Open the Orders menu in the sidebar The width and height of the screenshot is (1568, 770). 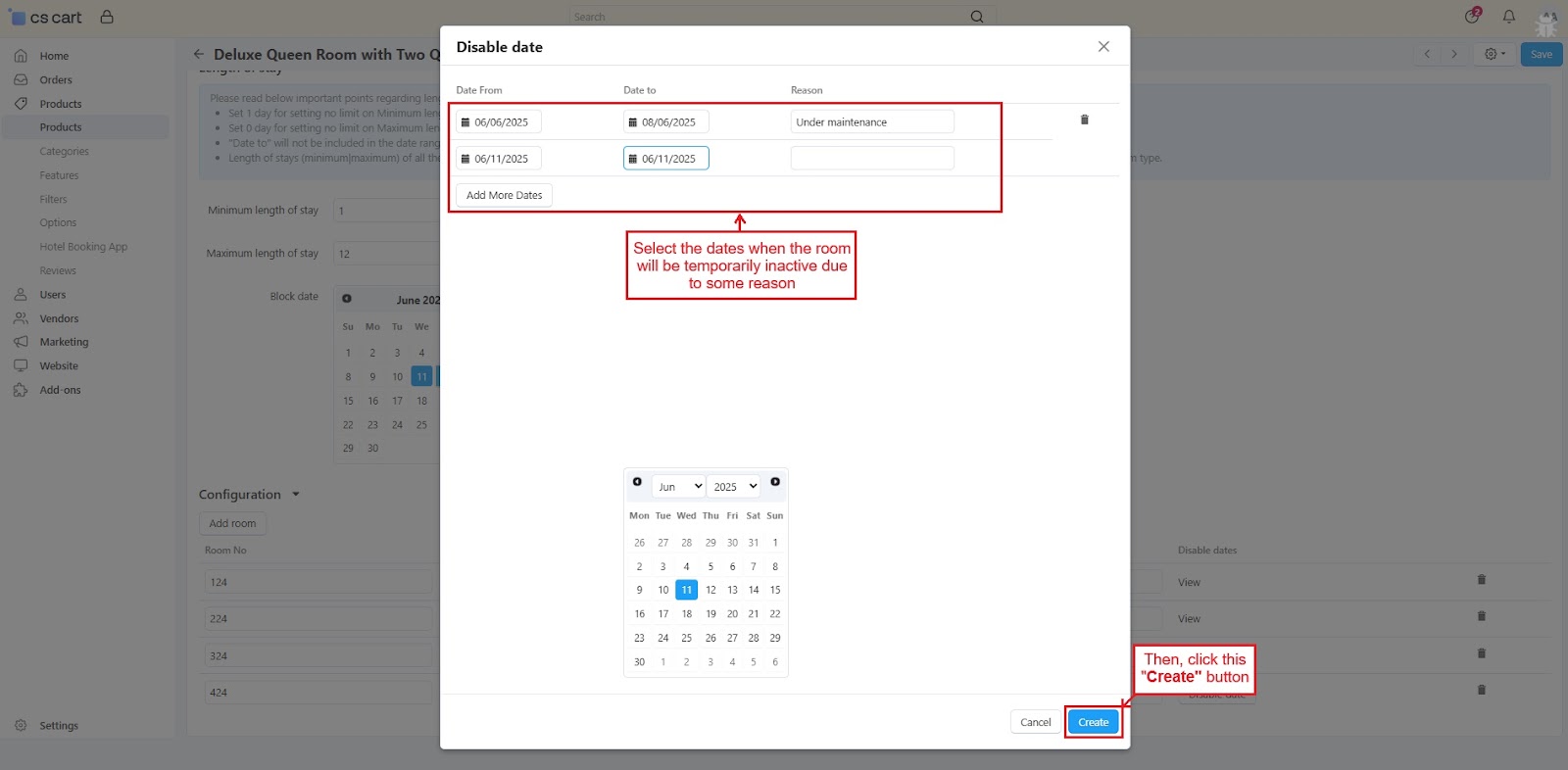click(x=56, y=80)
